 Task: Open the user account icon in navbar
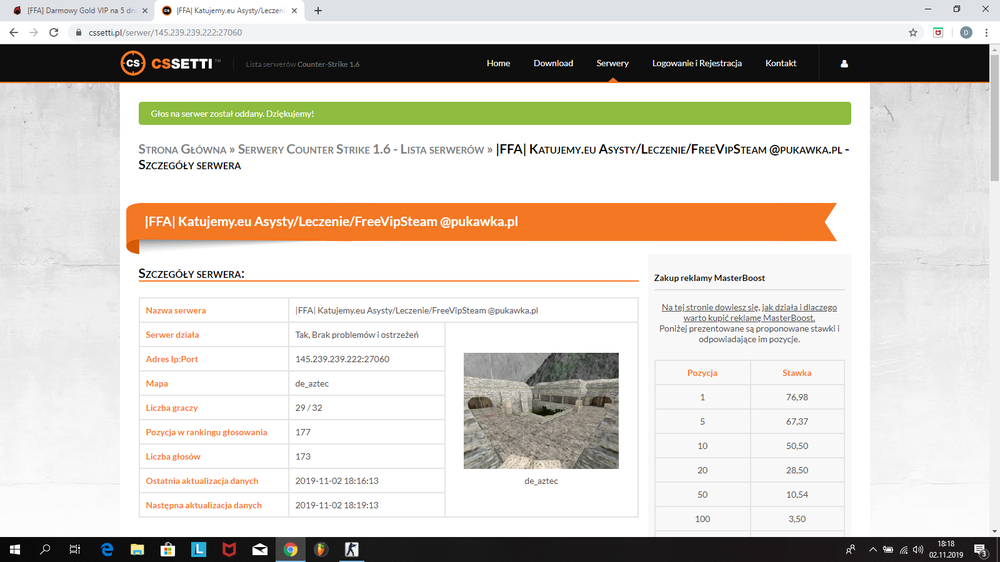[844, 63]
